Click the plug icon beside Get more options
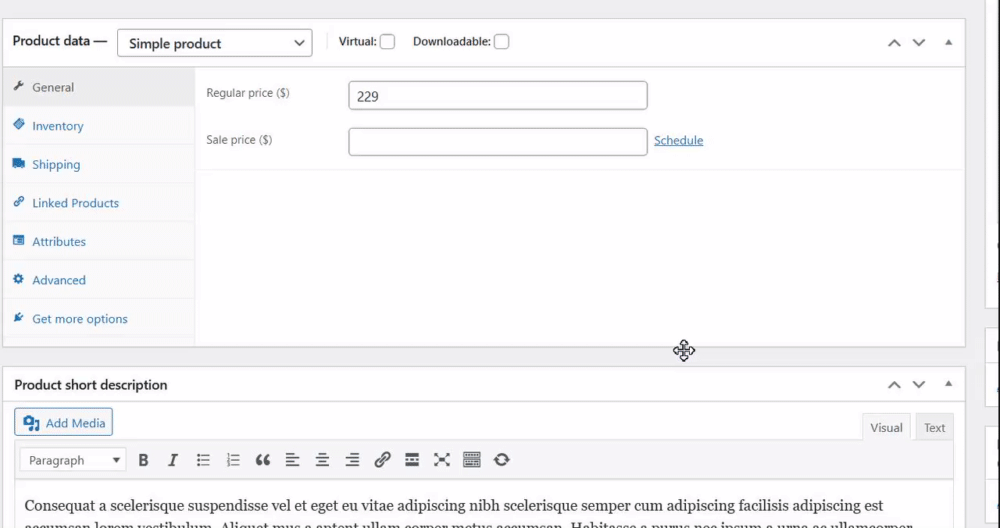The width and height of the screenshot is (1000, 528). [x=18, y=318]
